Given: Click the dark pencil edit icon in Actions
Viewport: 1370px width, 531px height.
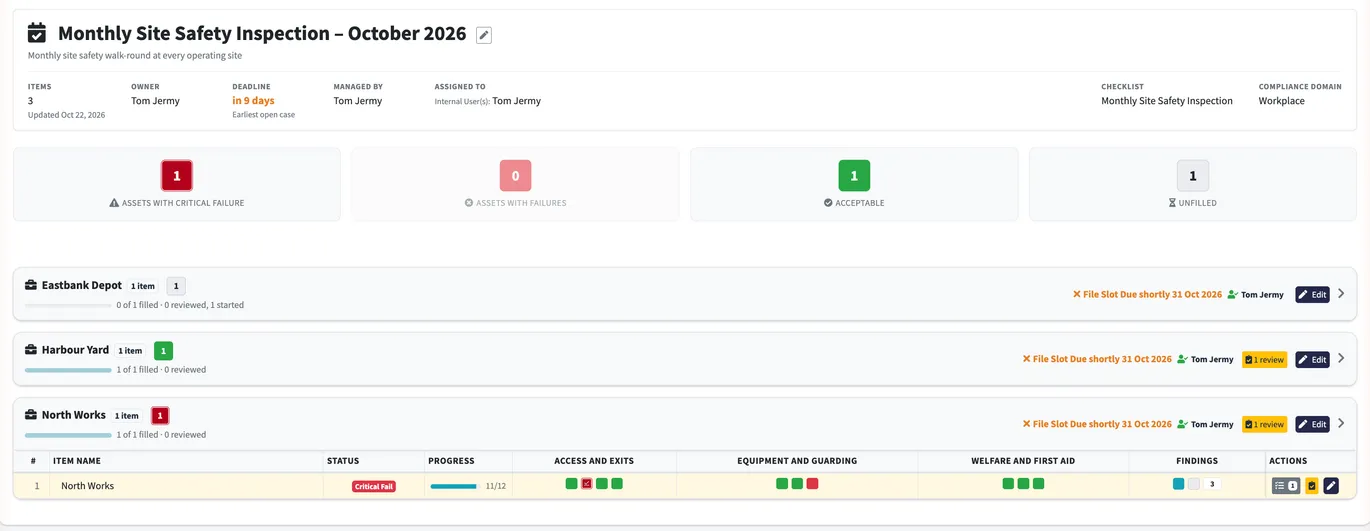Looking at the screenshot, I should tap(1331, 486).
